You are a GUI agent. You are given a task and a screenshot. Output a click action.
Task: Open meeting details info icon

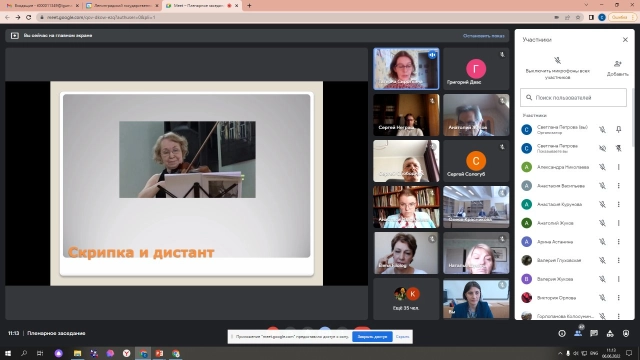562,333
